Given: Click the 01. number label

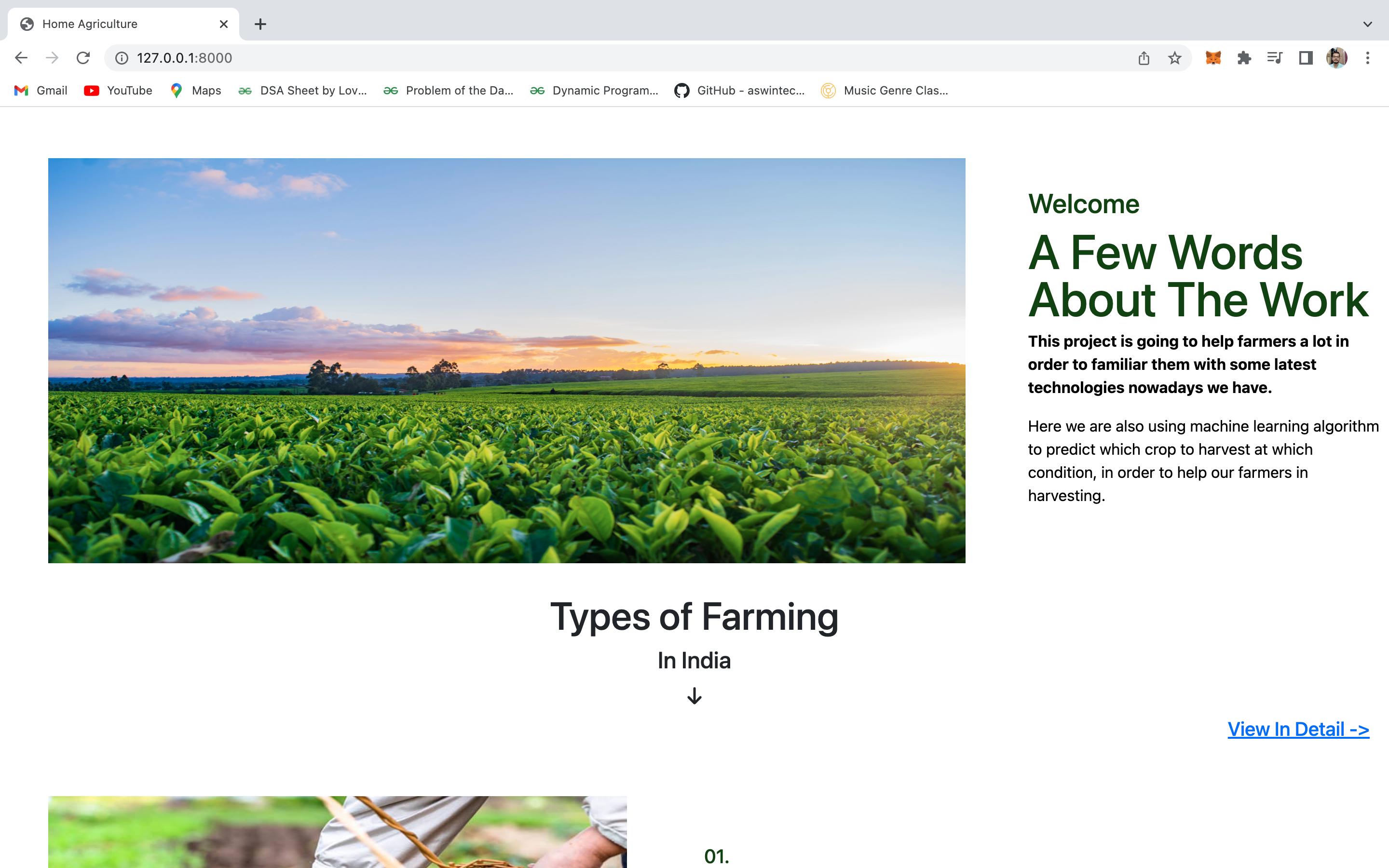Looking at the screenshot, I should pos(717,856).
